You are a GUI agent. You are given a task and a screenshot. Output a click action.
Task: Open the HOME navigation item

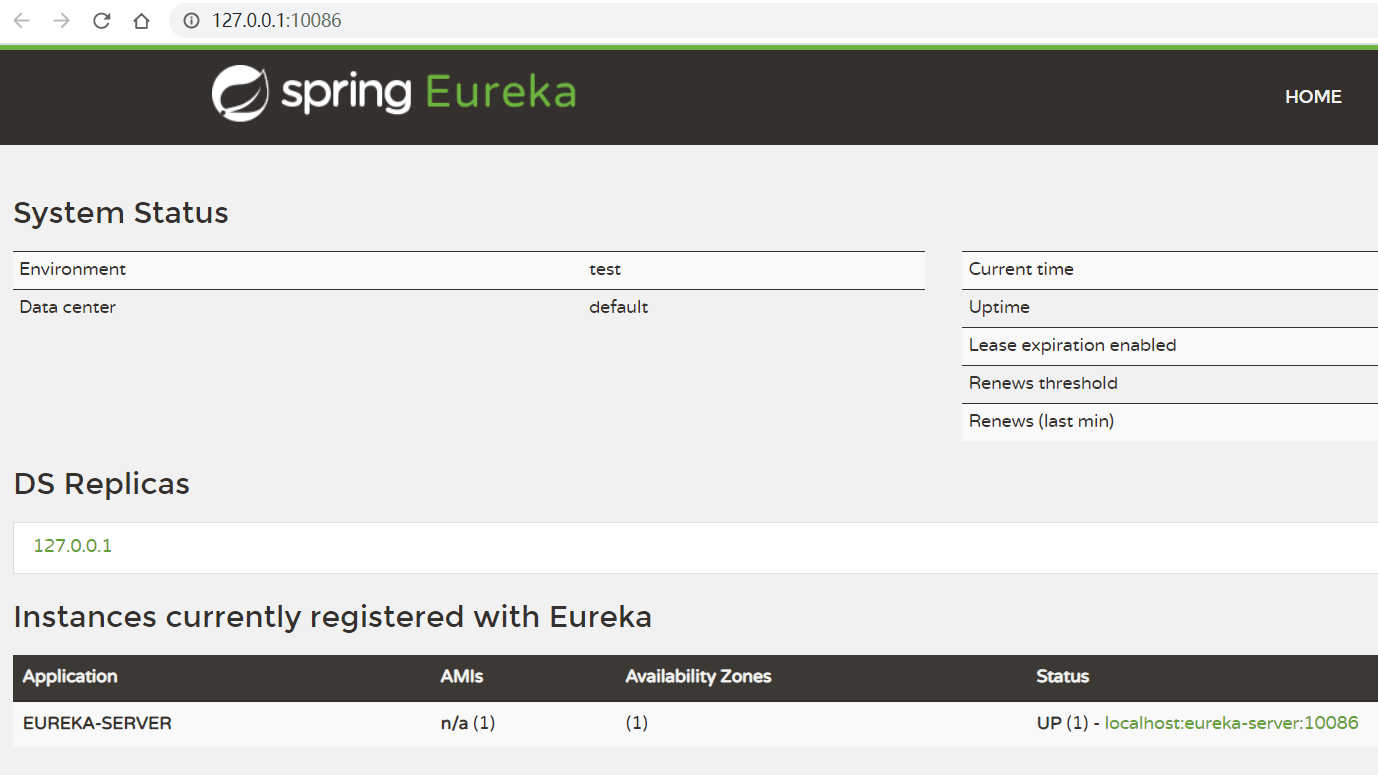point(1312,97)
